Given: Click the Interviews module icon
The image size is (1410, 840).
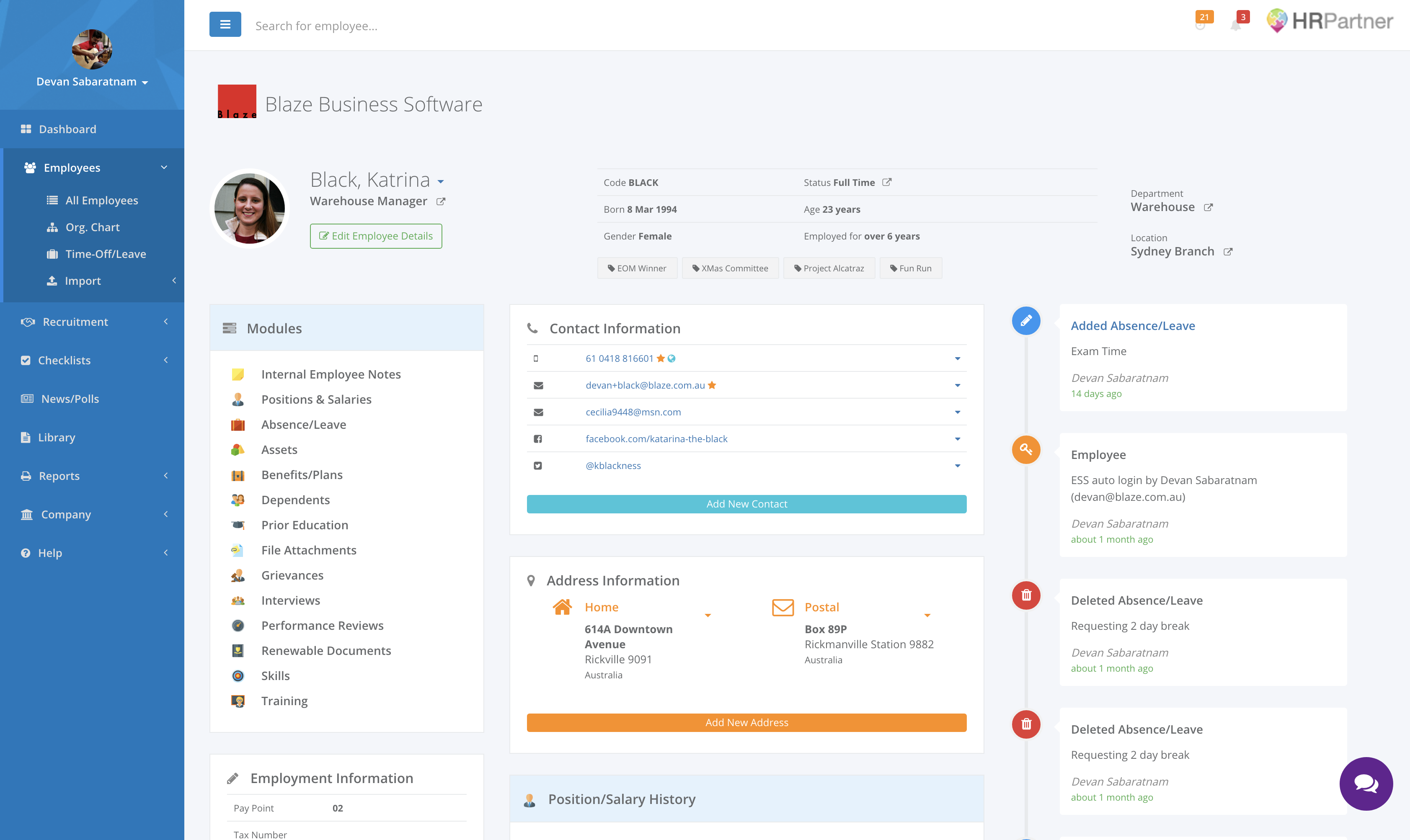Looking at the screenshot, I should coord(237,600).
